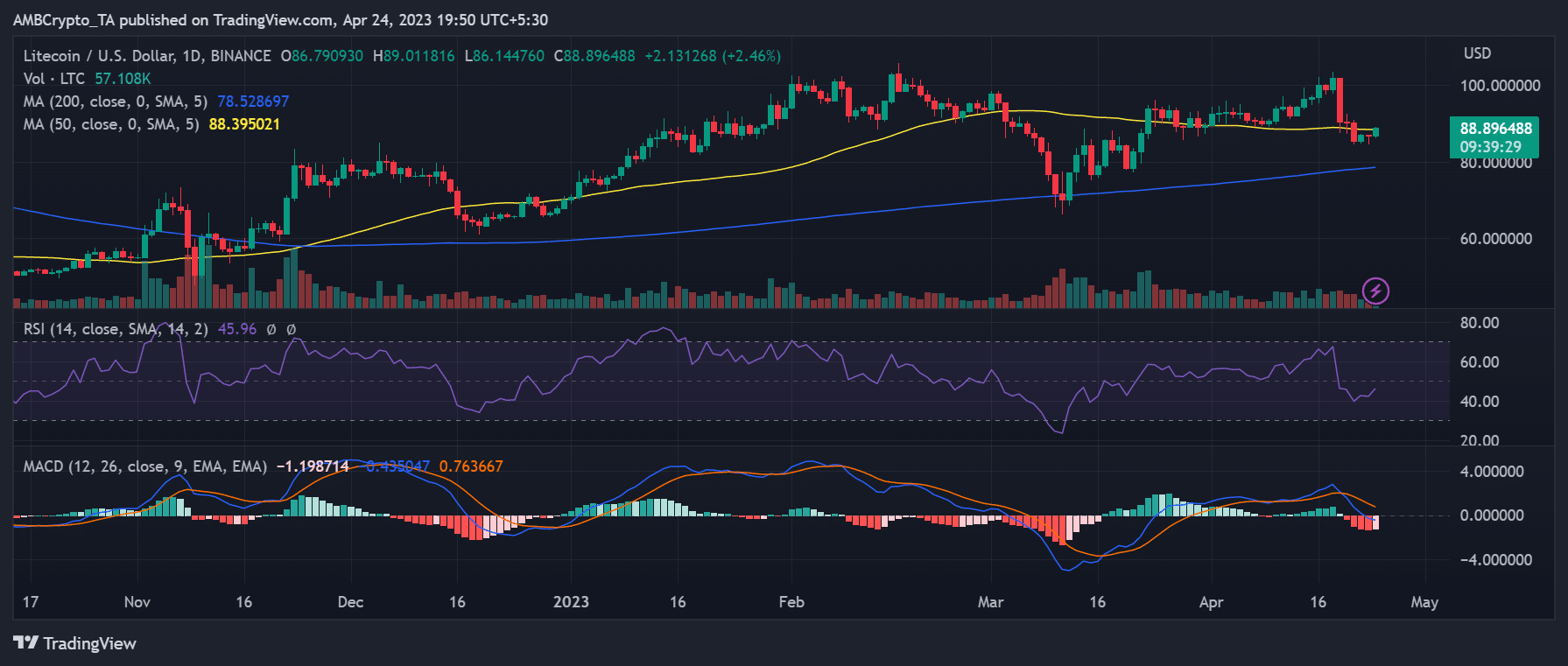Click the MA 200 value 78.528697

pyautogui.click(x=253, y=102)
